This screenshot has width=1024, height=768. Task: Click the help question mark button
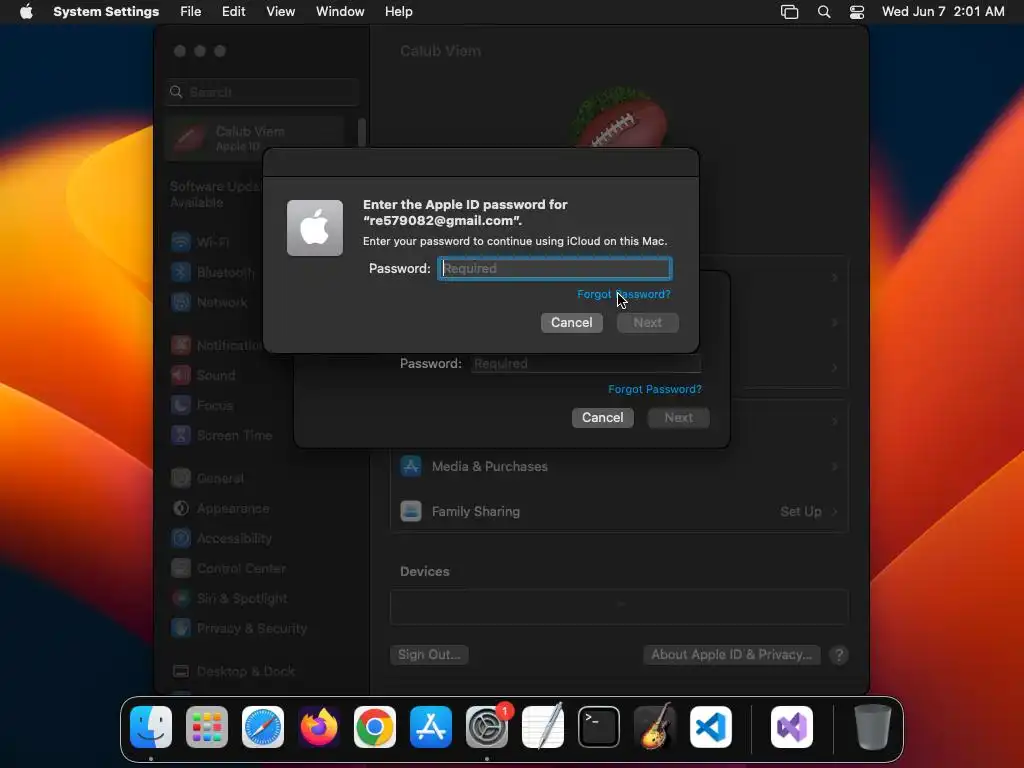coord(839,655)
